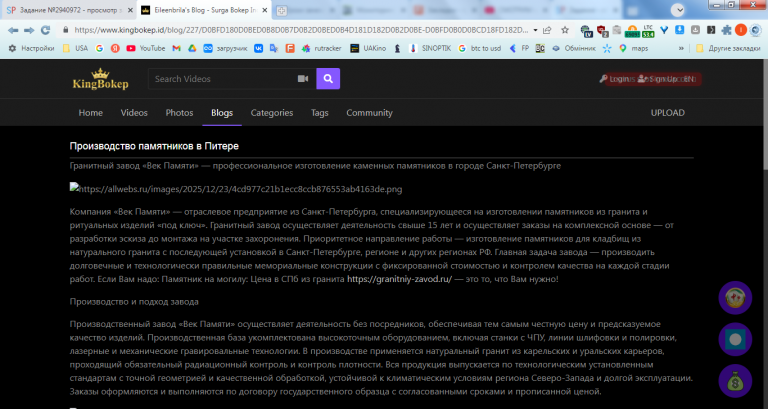Screen dimensions: 768x409
Task: Open the Blogs menu item
Action: point(222,113)
